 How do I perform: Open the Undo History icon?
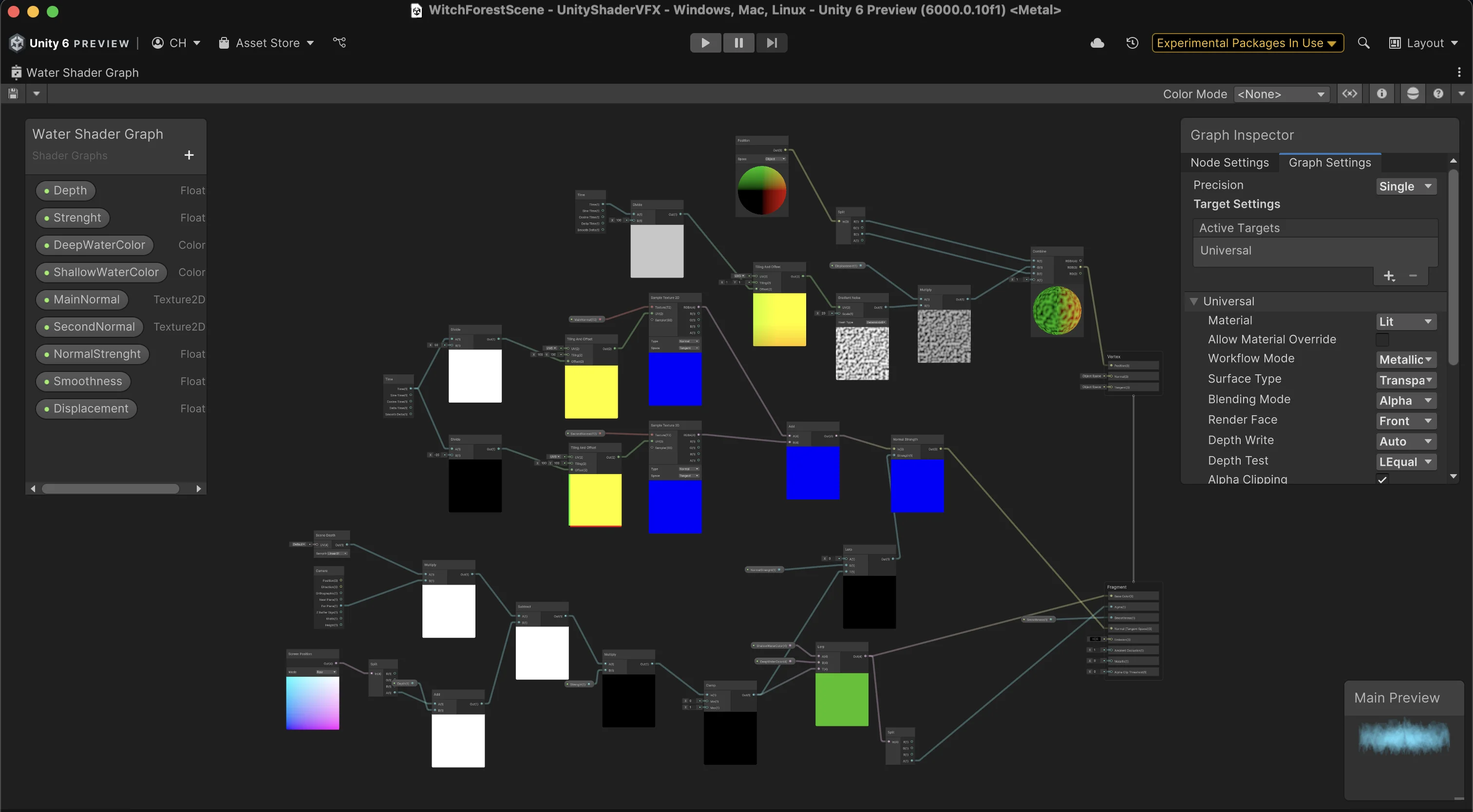point(1132,43)
